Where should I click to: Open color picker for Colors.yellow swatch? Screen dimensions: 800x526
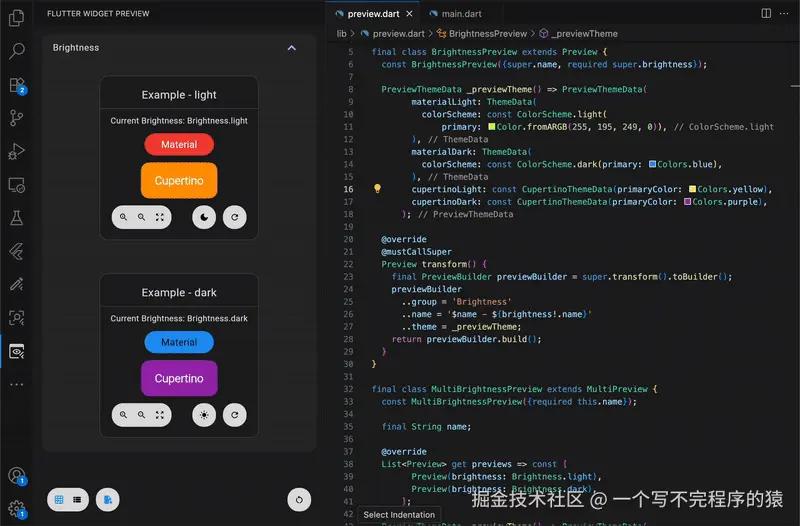692,189
